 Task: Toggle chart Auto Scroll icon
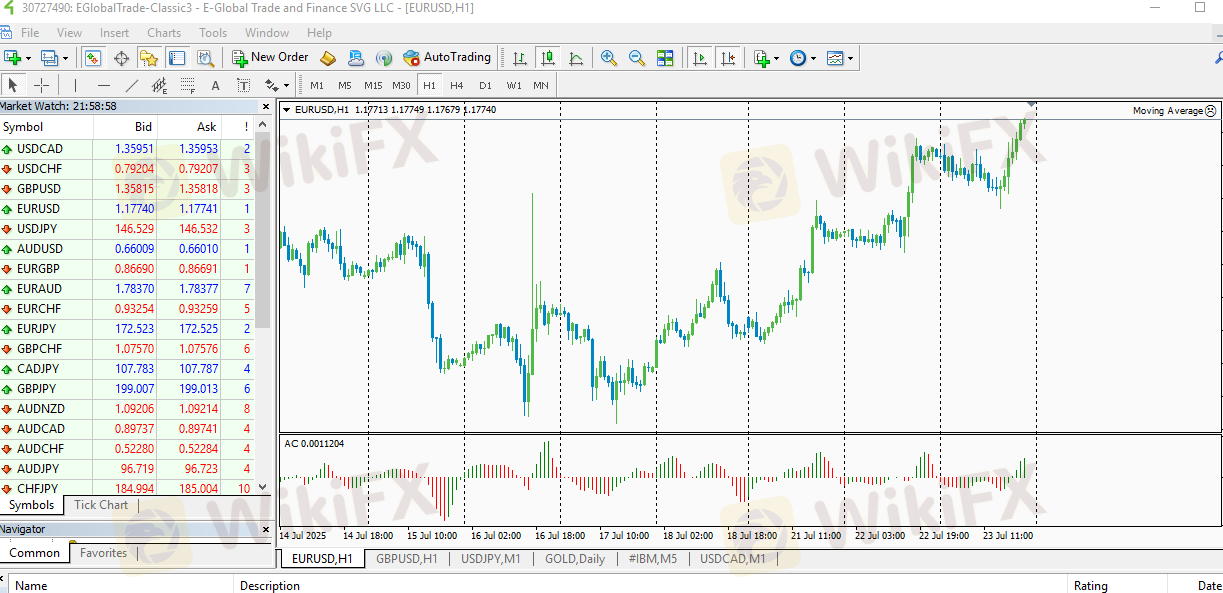click(700, 58)
